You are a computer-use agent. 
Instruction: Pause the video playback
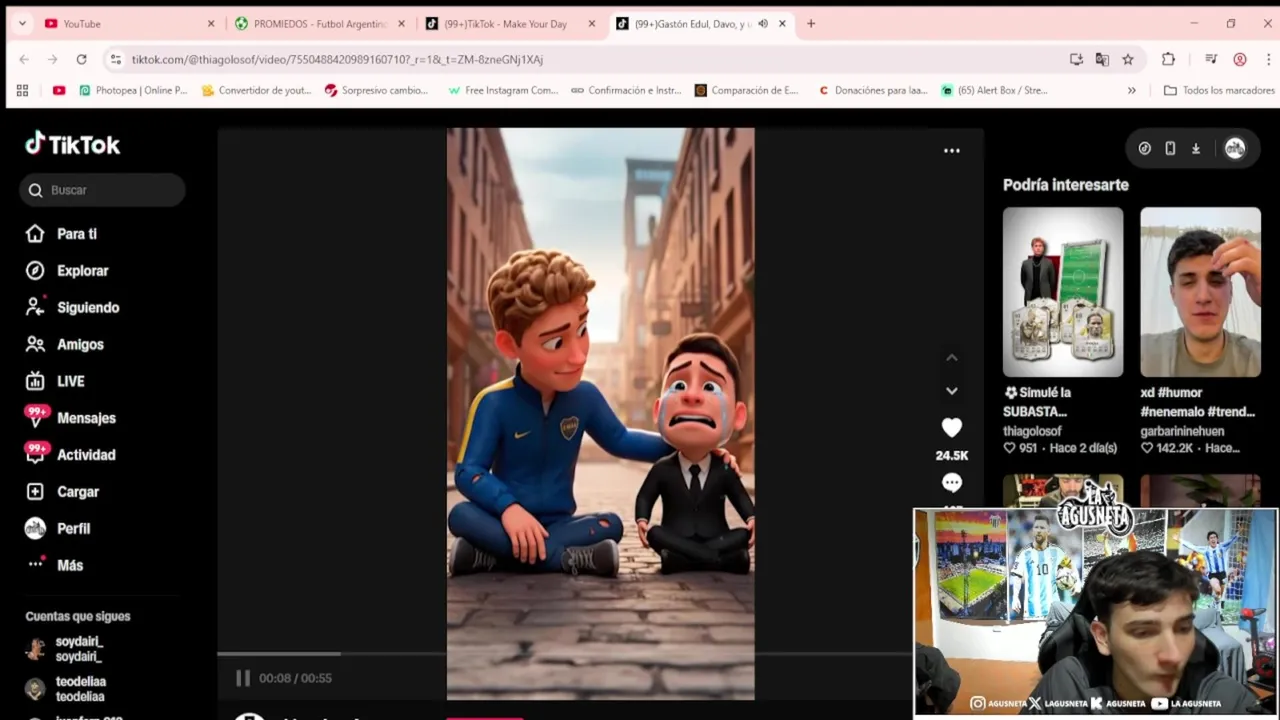point(243,678)
